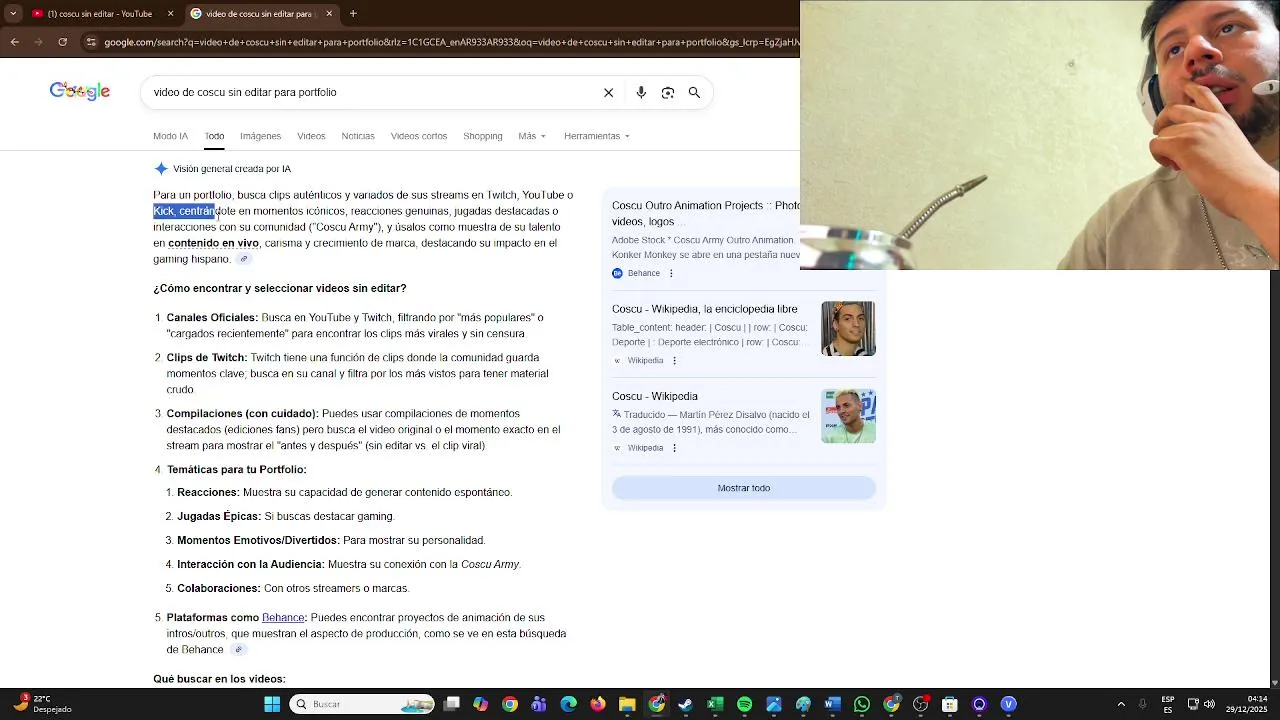Viewport: 1280px width, 720px height.
Task: Click the 'Canales Oficiales:' list item text
Action: pyautogui.click(x=212, y=318)
